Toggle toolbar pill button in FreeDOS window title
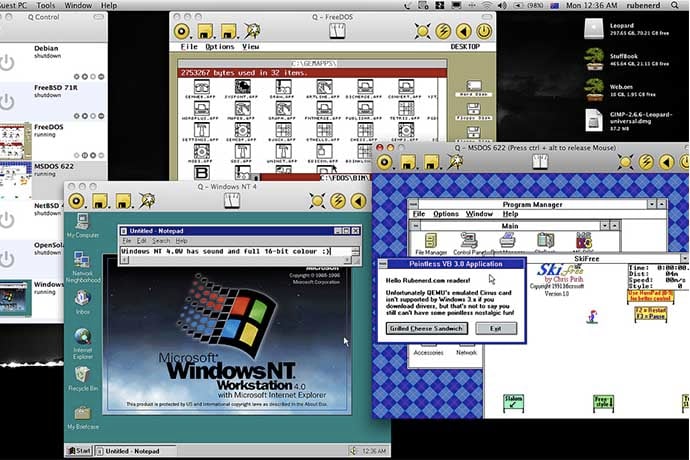 point(487,17)
